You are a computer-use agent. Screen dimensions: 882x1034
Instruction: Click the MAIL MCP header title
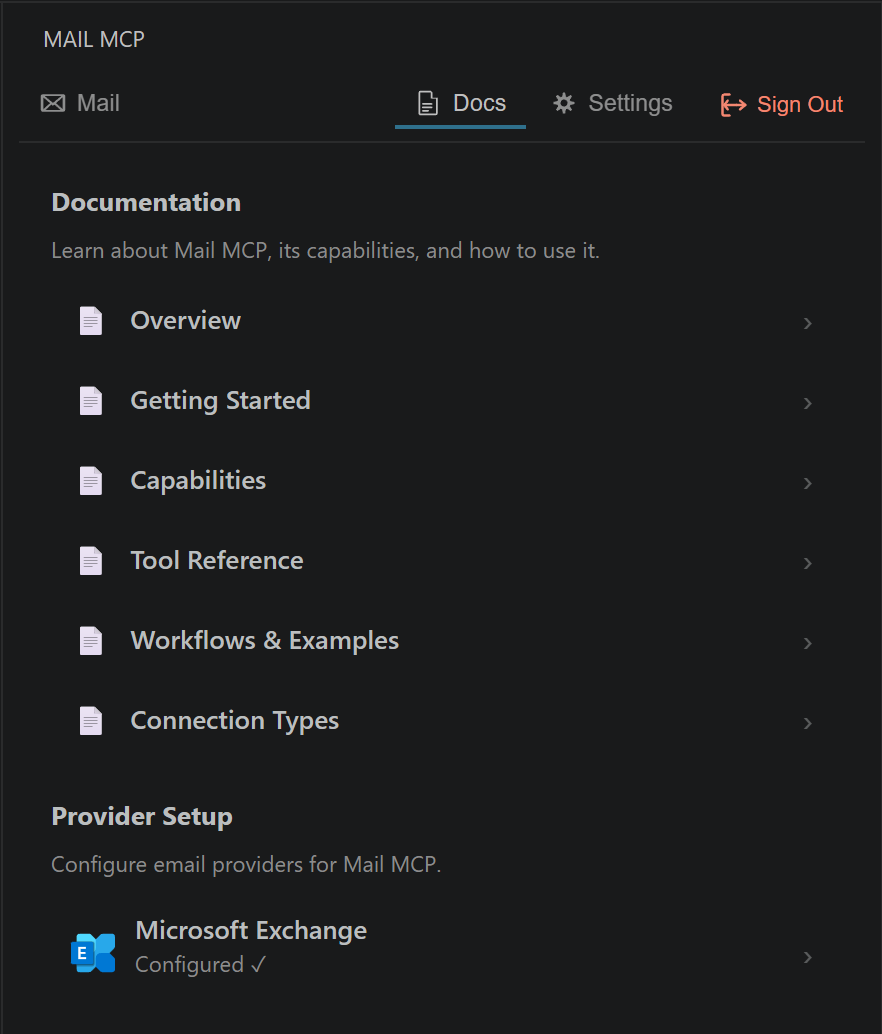coord(93,39)
